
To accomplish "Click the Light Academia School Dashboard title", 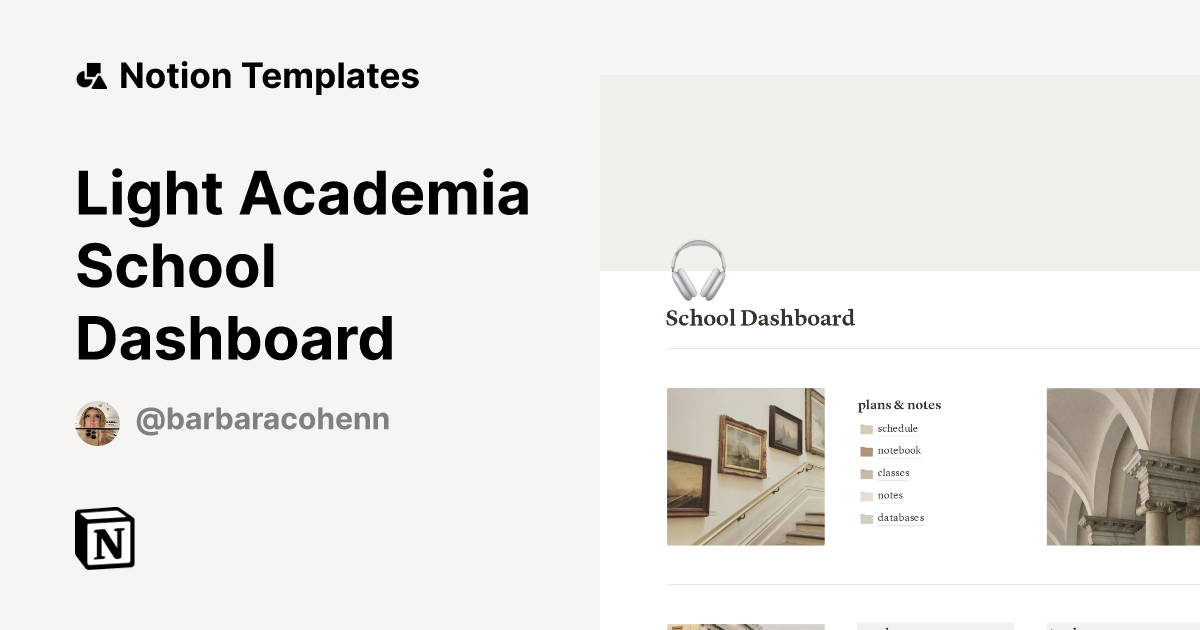I will (x=302, y=265).
